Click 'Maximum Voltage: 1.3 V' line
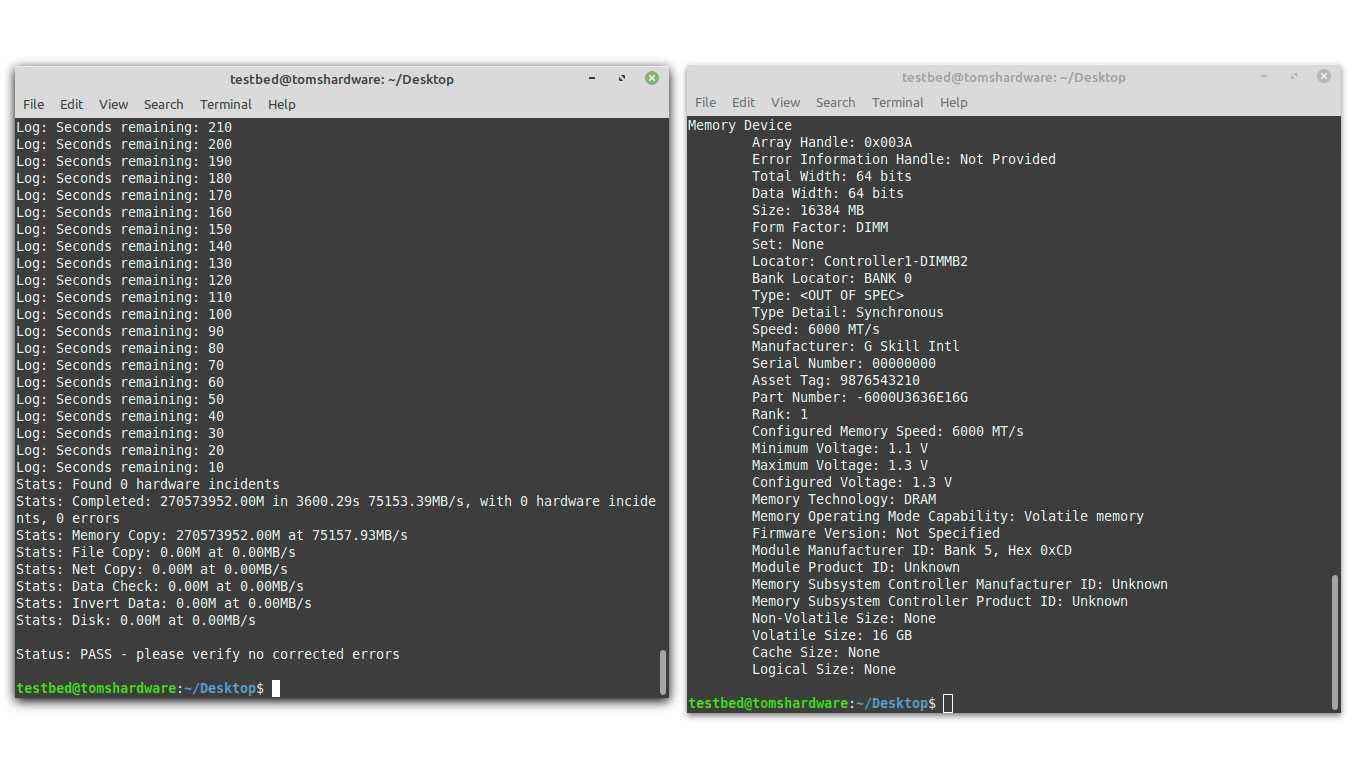 840,465
